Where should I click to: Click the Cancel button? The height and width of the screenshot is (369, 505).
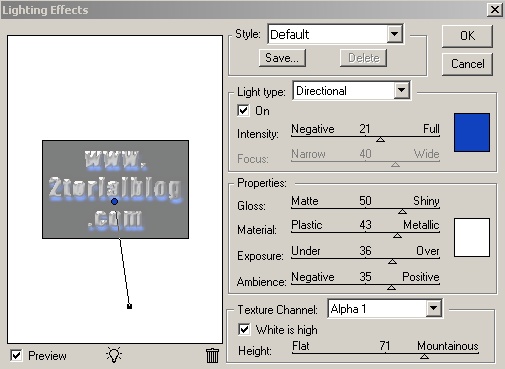(467, 64)
